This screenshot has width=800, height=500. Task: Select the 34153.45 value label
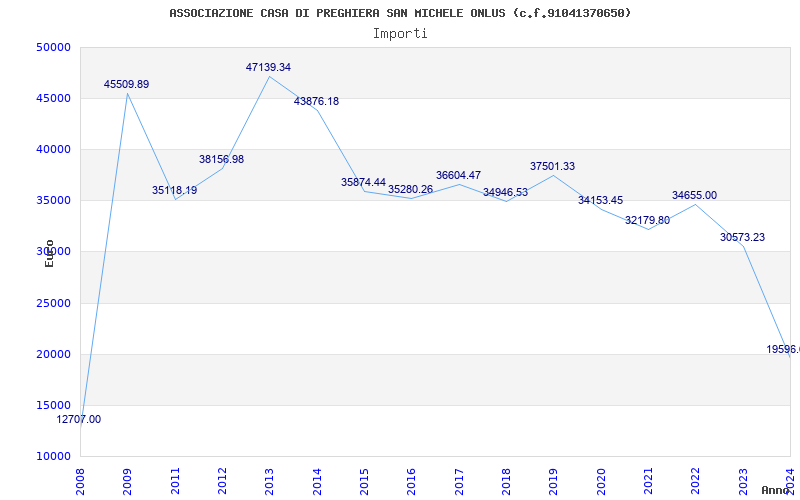601,200
